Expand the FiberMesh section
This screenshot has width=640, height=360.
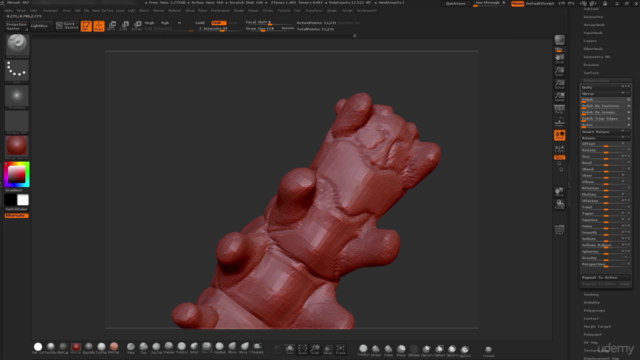(x=593, y=49)
